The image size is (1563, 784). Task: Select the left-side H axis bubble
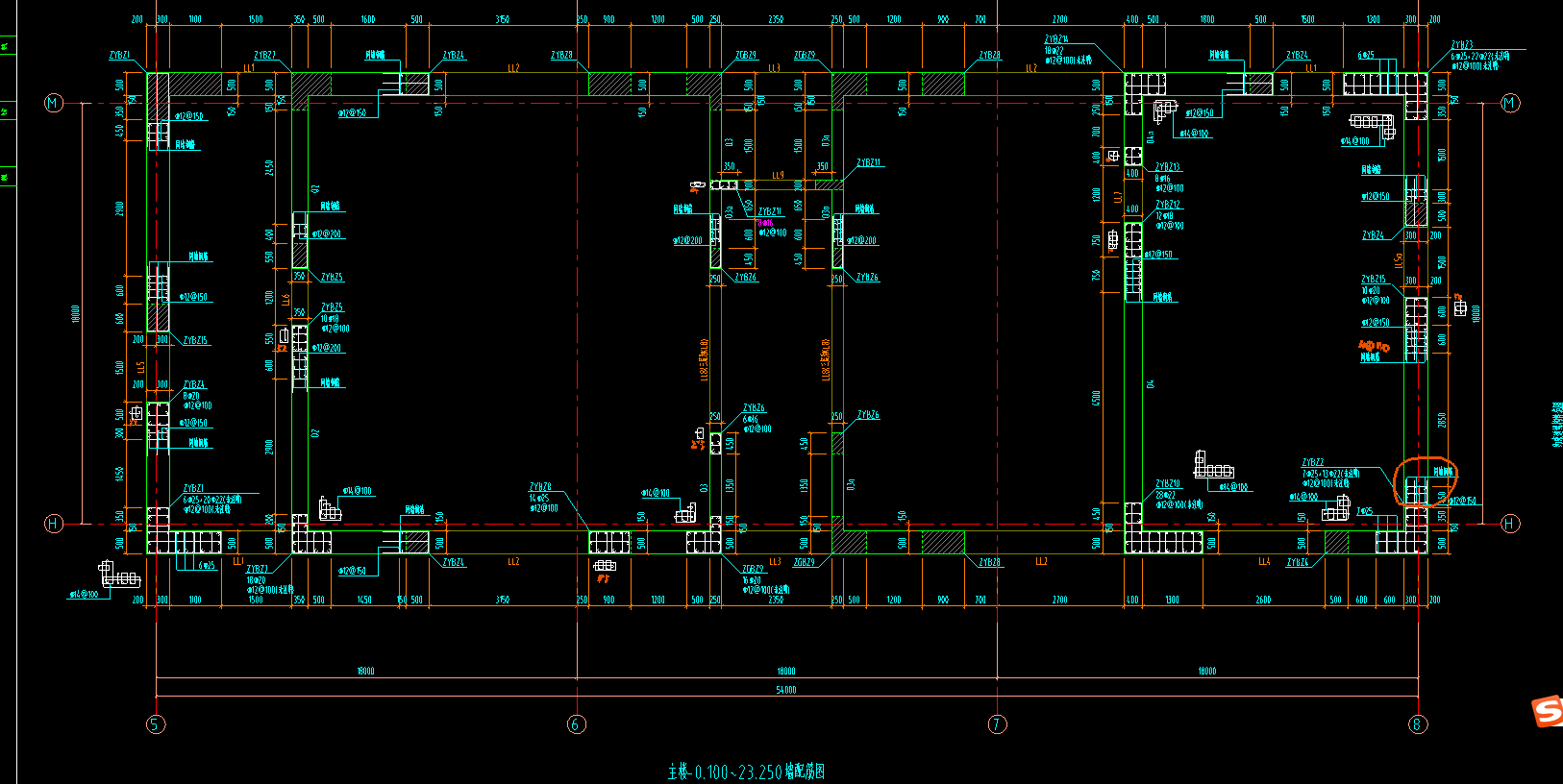54,524
